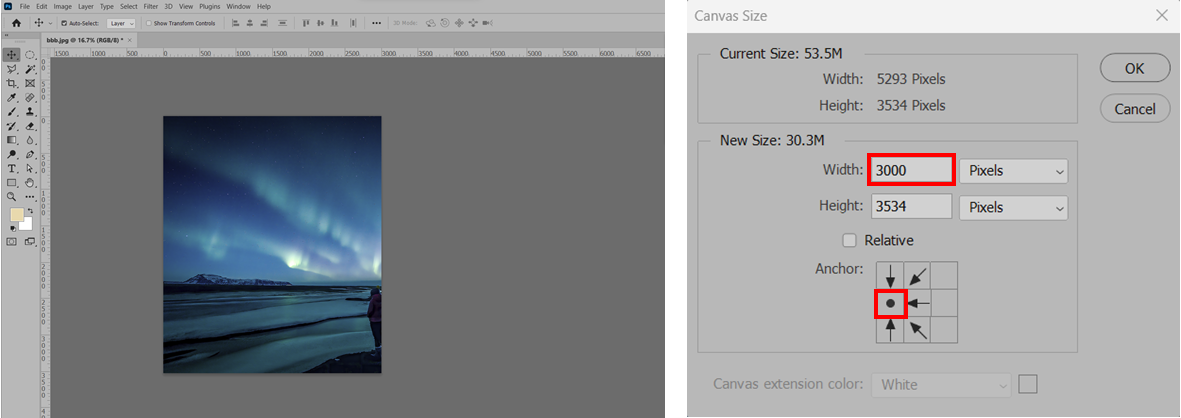Click foreground color swatch
The width and height of the screenshot is (1181, 418).
tap(17, 215)
